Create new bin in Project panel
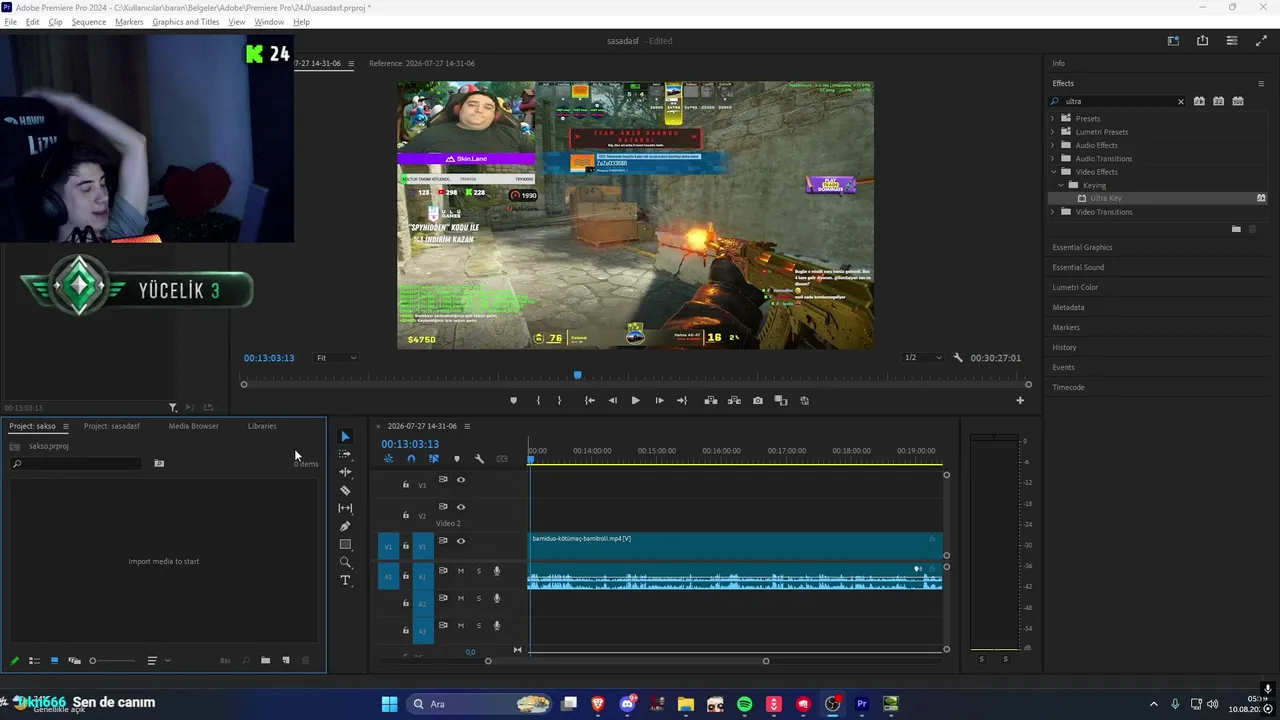Viewport: 1280px width, 720px height. click(265, 660)
